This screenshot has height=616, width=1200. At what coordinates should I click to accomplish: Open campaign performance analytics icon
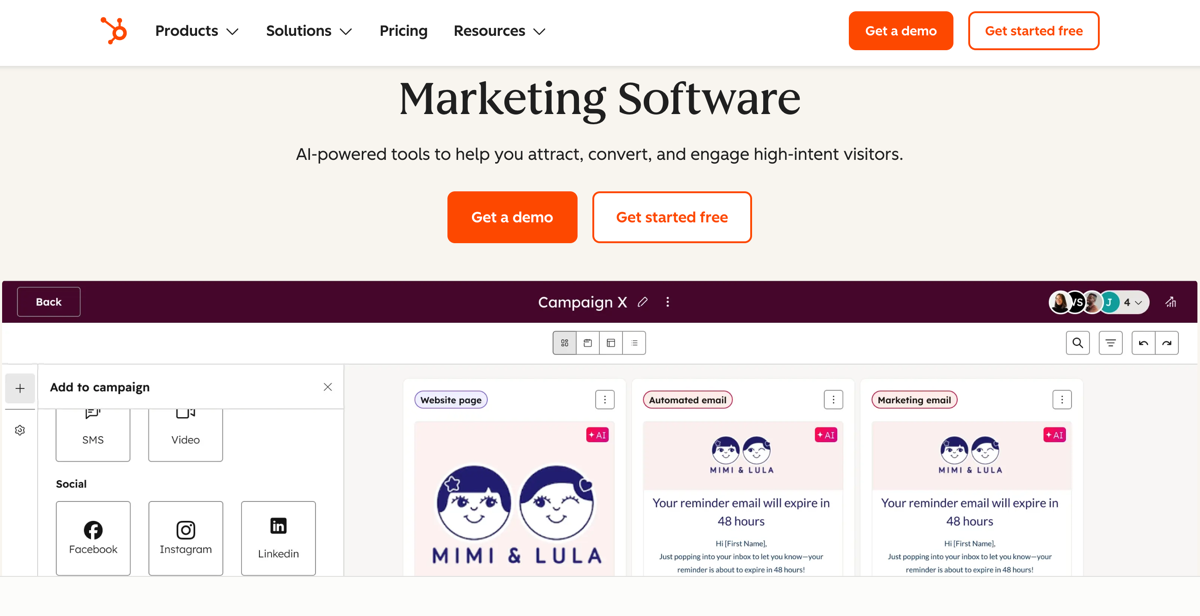click(x=1170, y=301)
